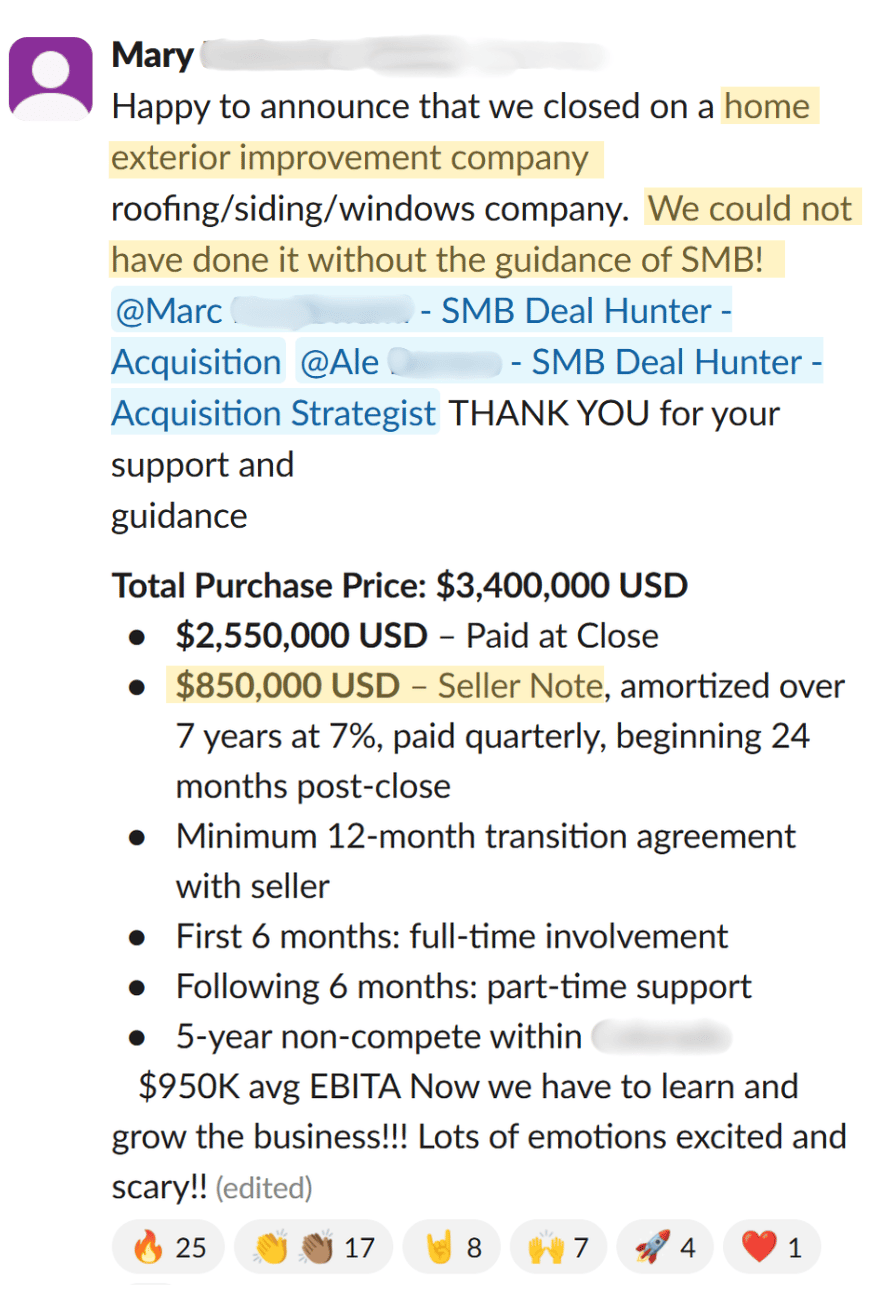This screenshot has height=1315, width=872.
Task: Click the First 6 months full-time involvement bullet
Action: [x=452, y=936]
